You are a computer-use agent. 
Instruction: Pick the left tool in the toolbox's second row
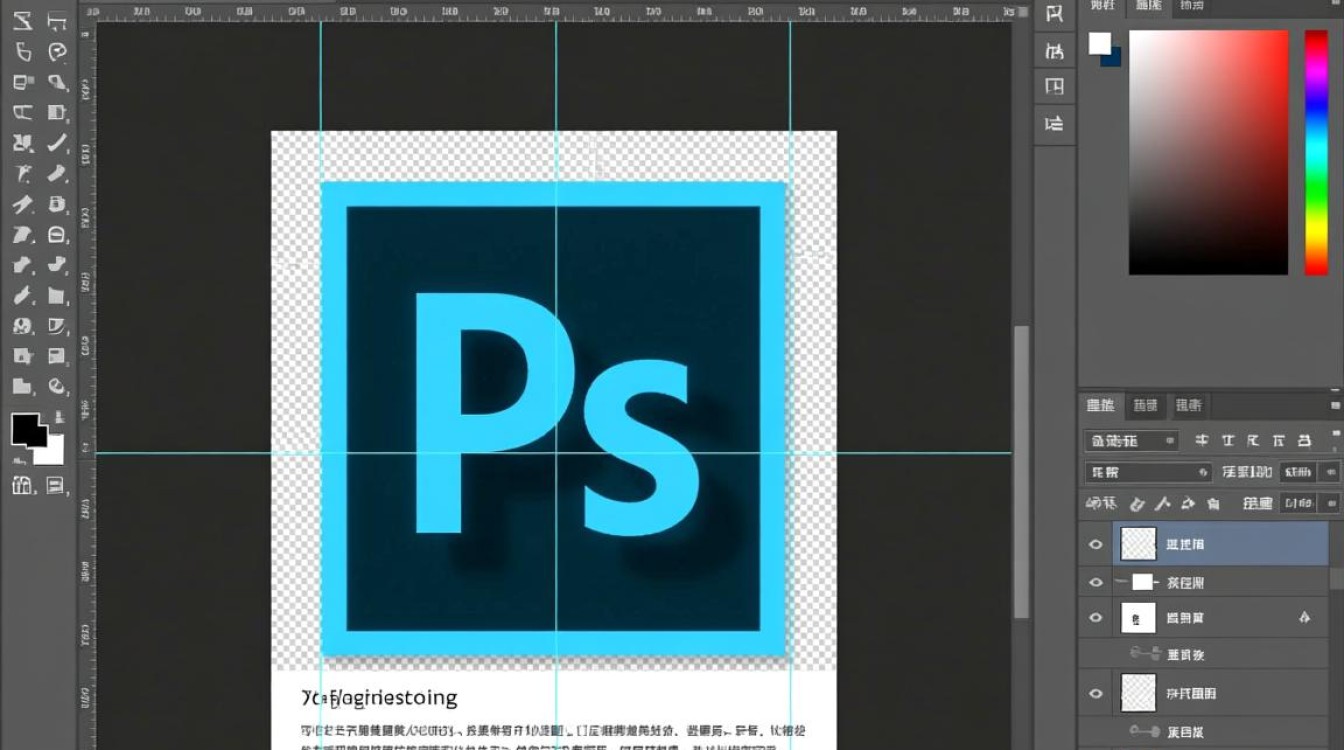pyautogui.click(x=23, y=52)
